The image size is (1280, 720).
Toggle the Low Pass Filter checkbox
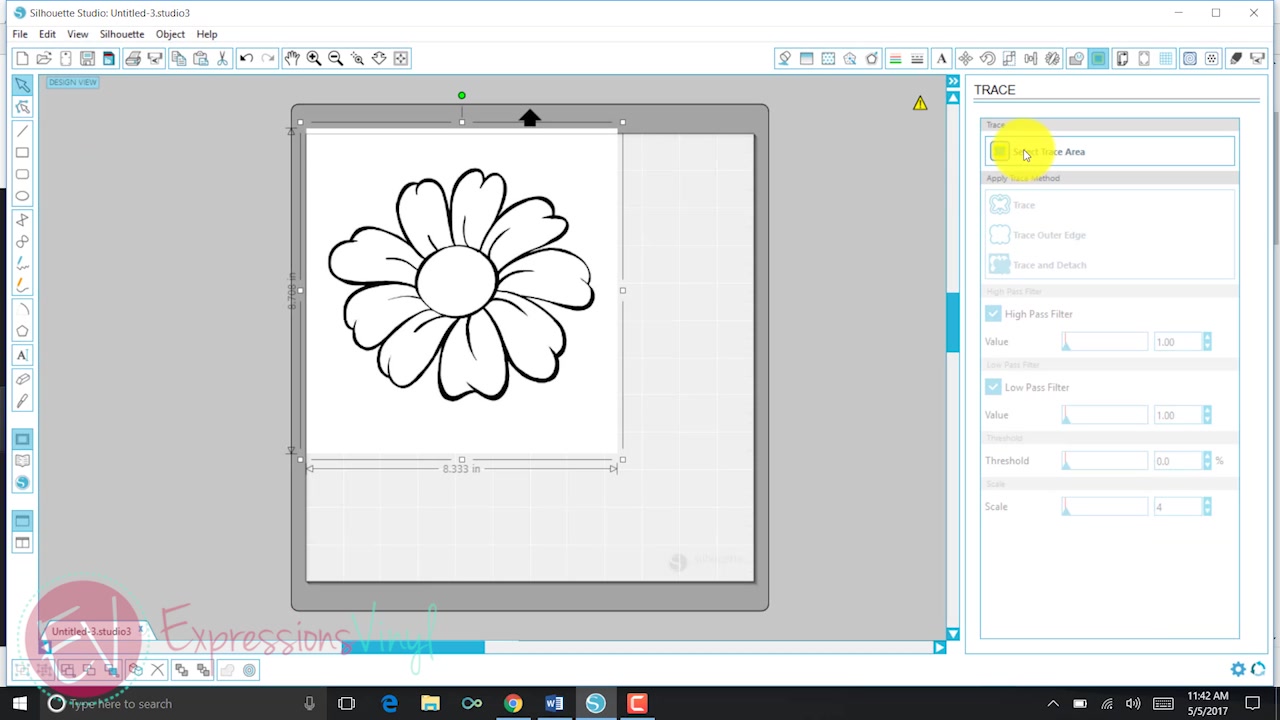click(x=993, y=387)
